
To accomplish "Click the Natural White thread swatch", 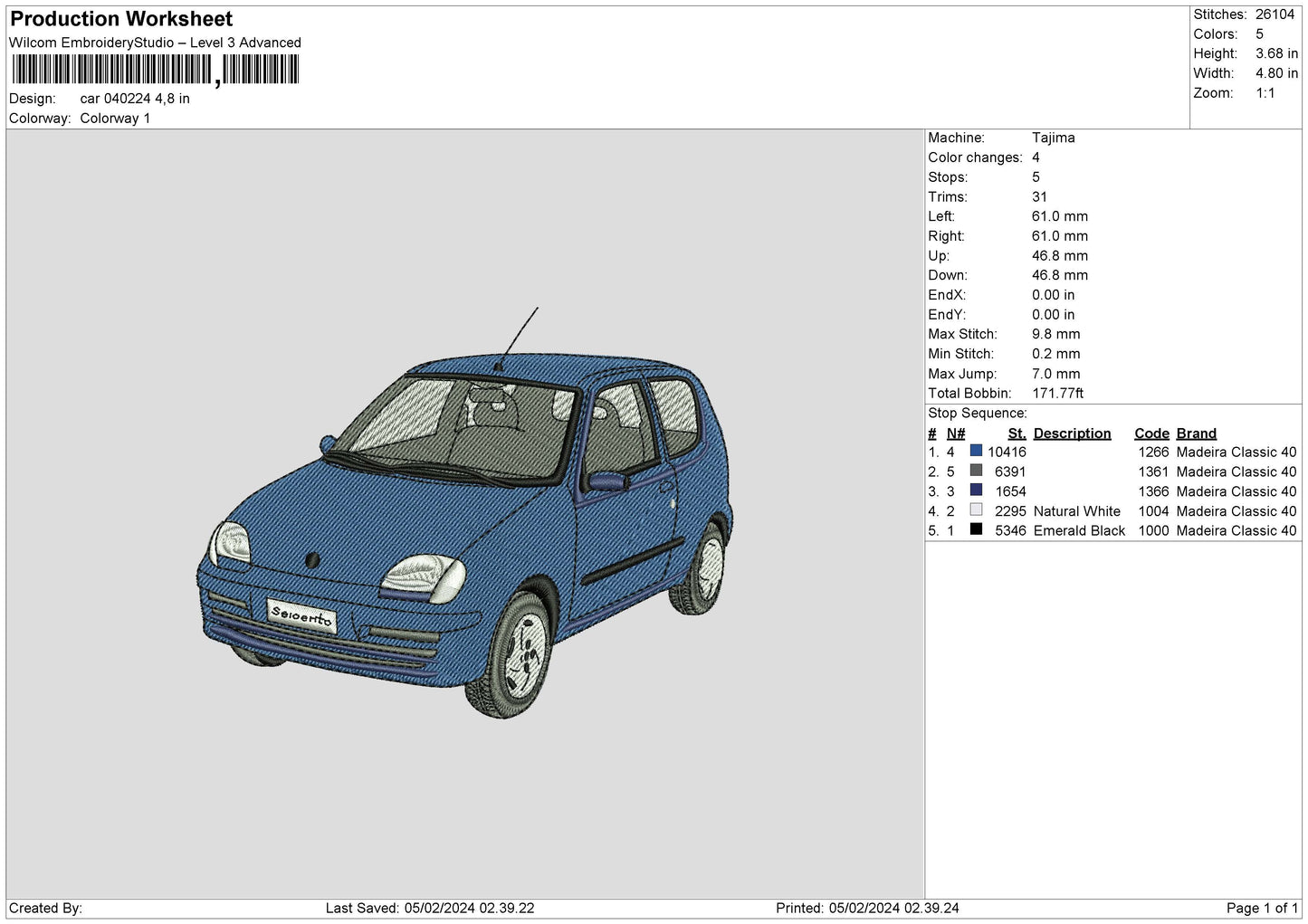I will [x=976, y=510].
